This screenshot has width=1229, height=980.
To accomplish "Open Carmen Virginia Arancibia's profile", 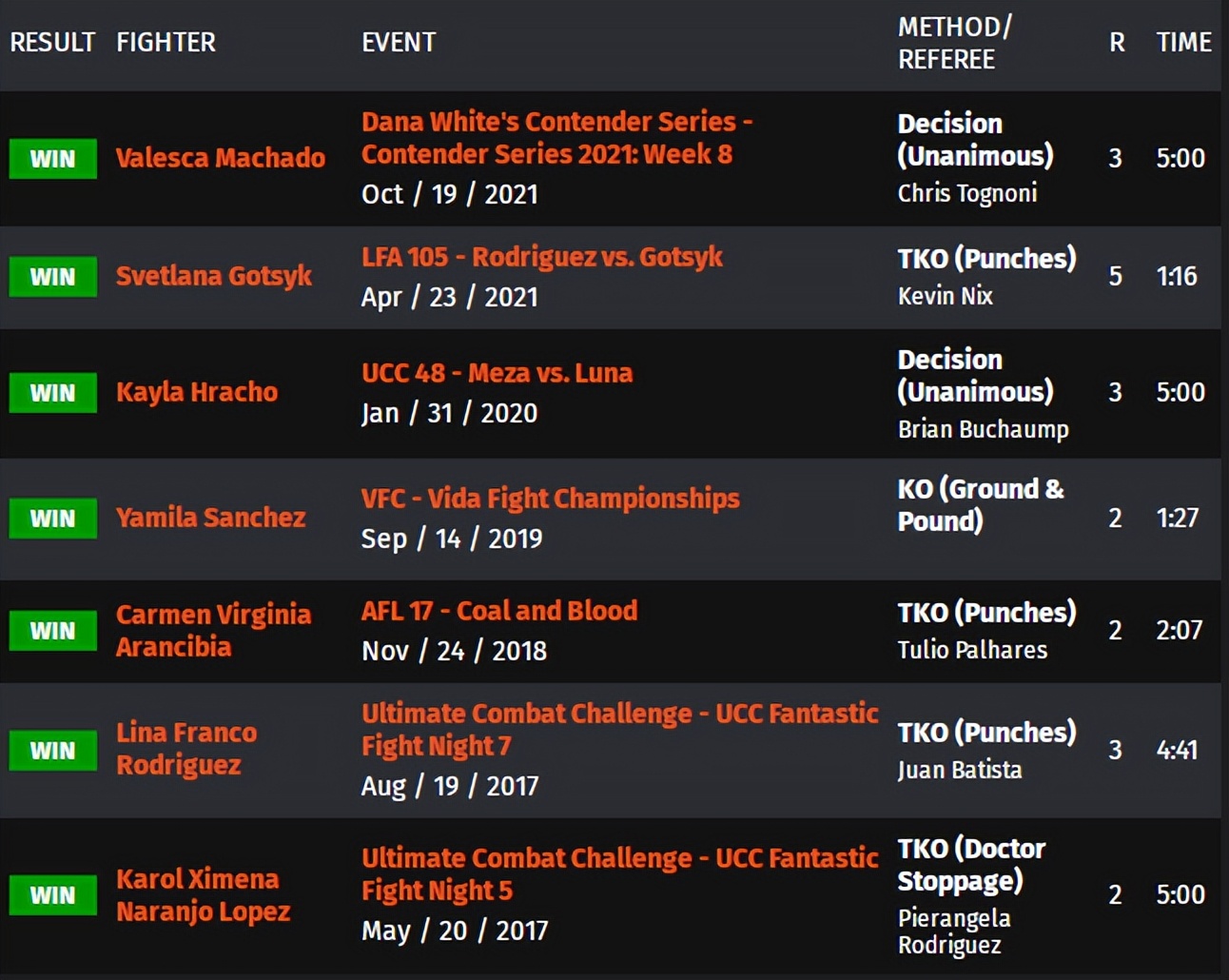I will (x=213, y=630).
